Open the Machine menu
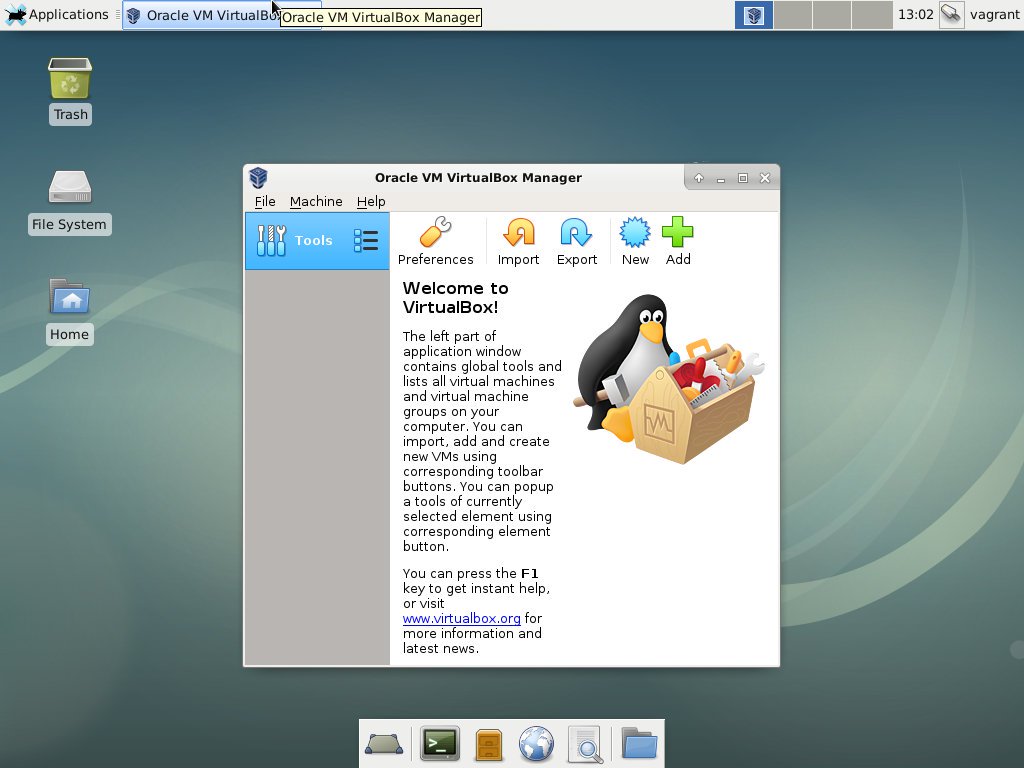The height and width of the screenshot is (768, 1024). 316,201
